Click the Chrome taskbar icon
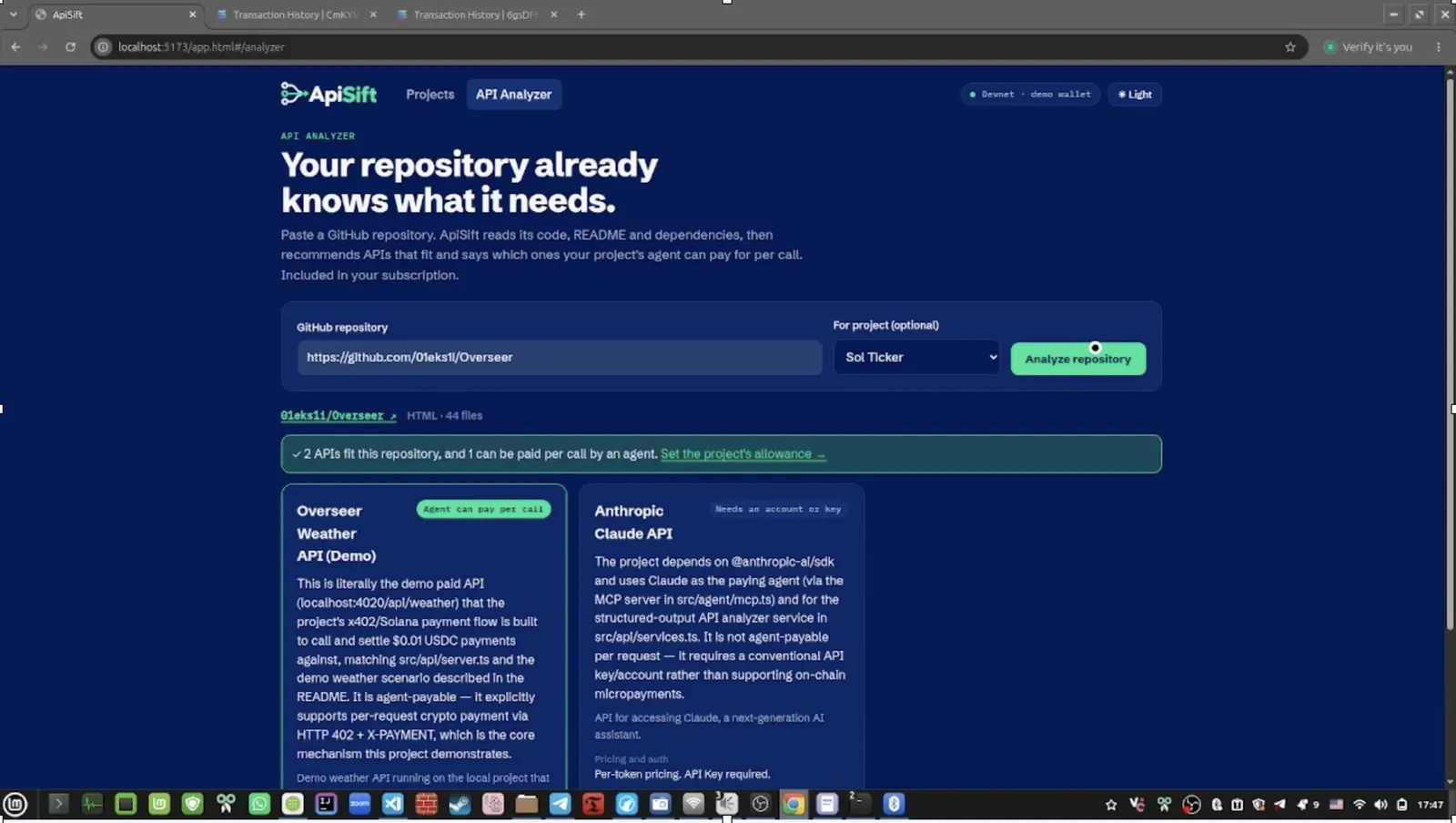Viewport: 1456px width, 823px height. pyautogui.click(x=794, y=804)
